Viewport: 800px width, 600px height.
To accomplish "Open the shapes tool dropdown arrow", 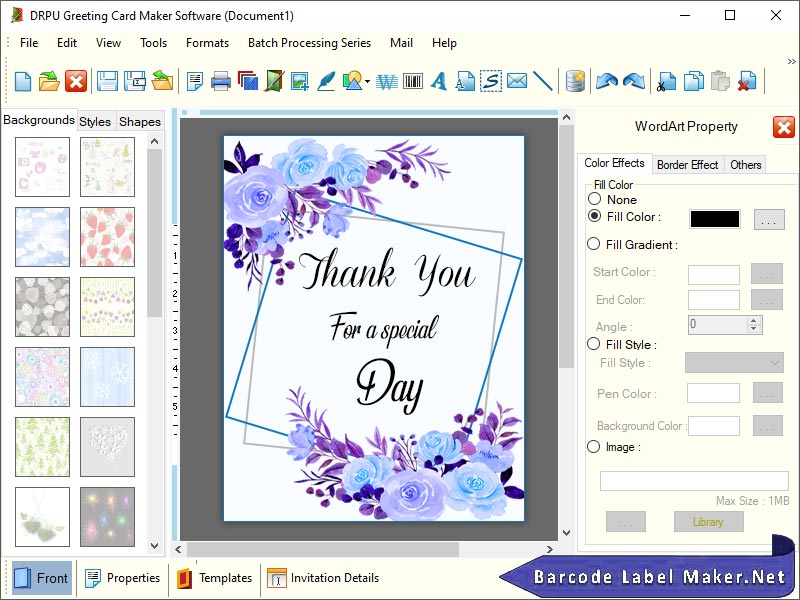I will point(367,82).
